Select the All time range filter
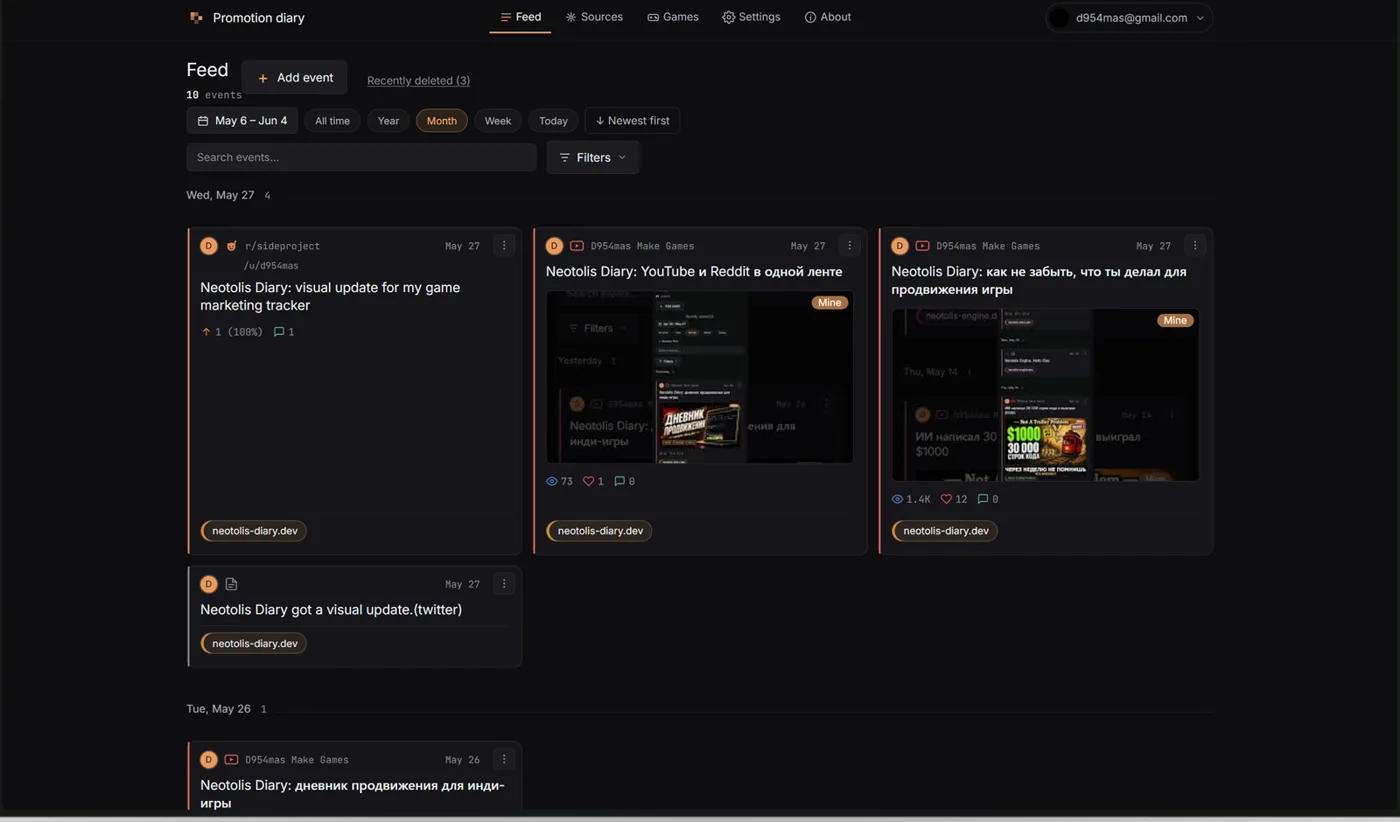The image size is (1400, 822). 332,121
